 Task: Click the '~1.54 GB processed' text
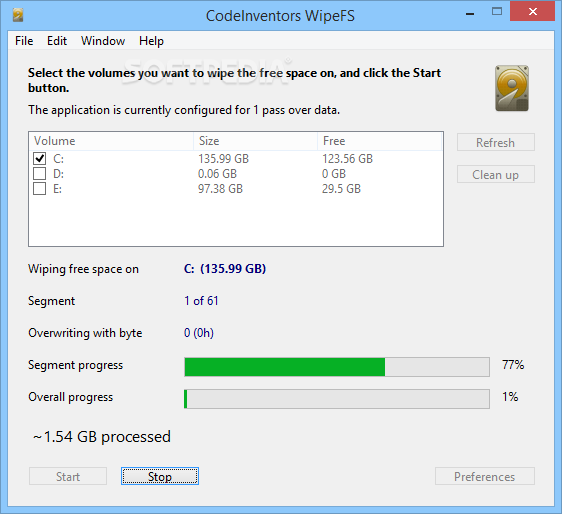point(102,437)
